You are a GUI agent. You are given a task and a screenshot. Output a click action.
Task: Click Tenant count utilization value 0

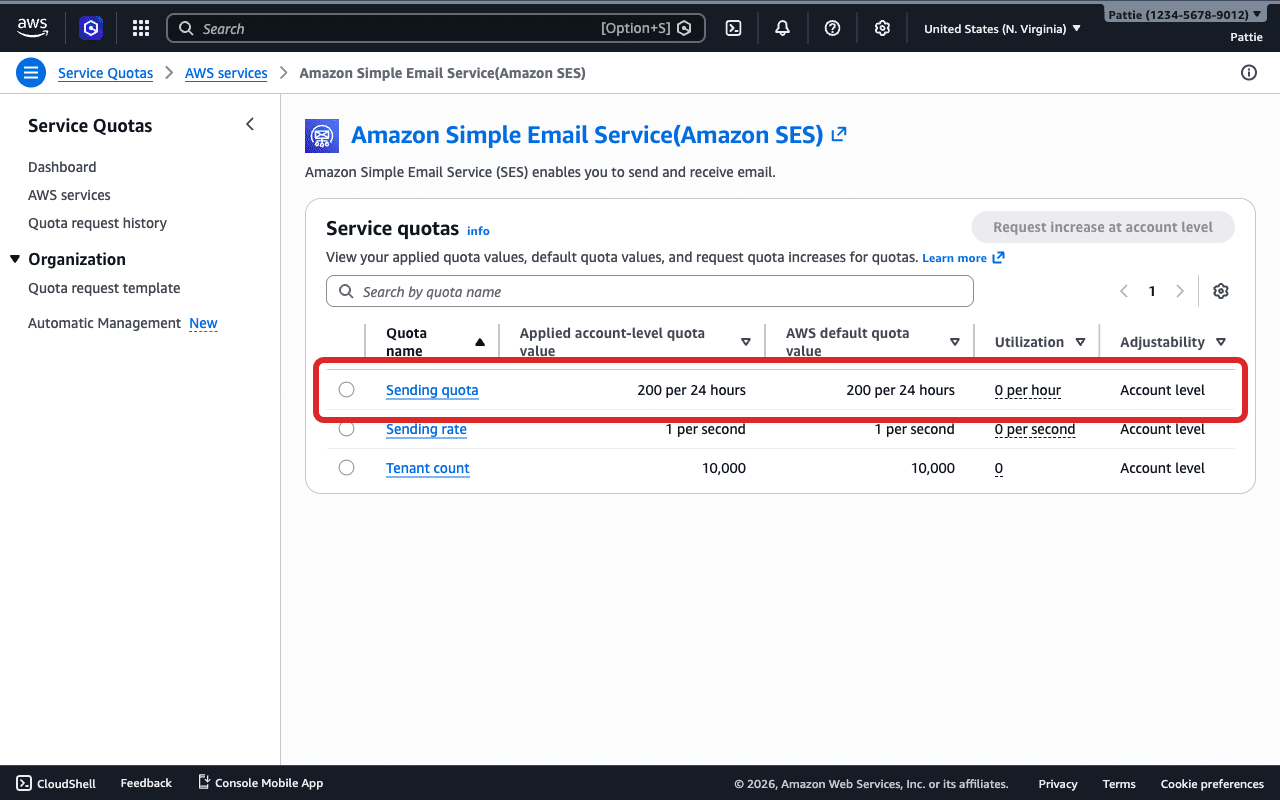tap(999, 468)
